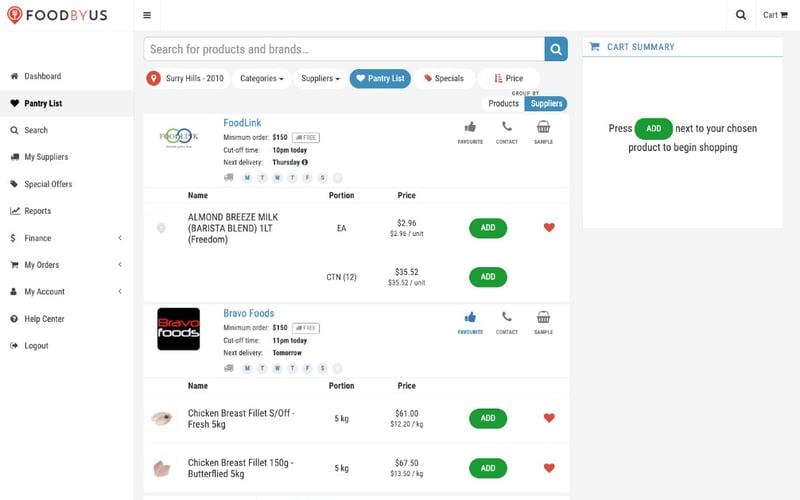This screenshot has width=800, height=500.
Task: Toggle heart on Chicken Breast Fillet 150g Butterflied
Action: 549,468
